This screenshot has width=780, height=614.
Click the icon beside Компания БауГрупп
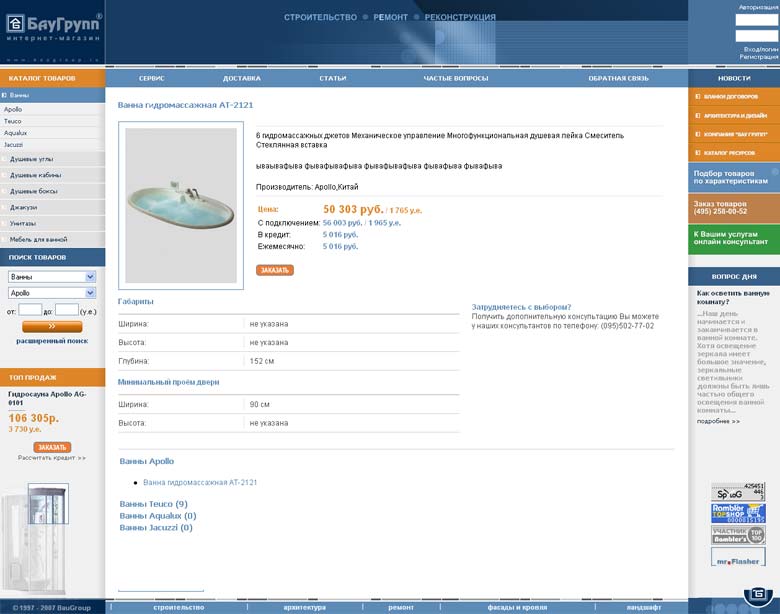coord(697,134)
